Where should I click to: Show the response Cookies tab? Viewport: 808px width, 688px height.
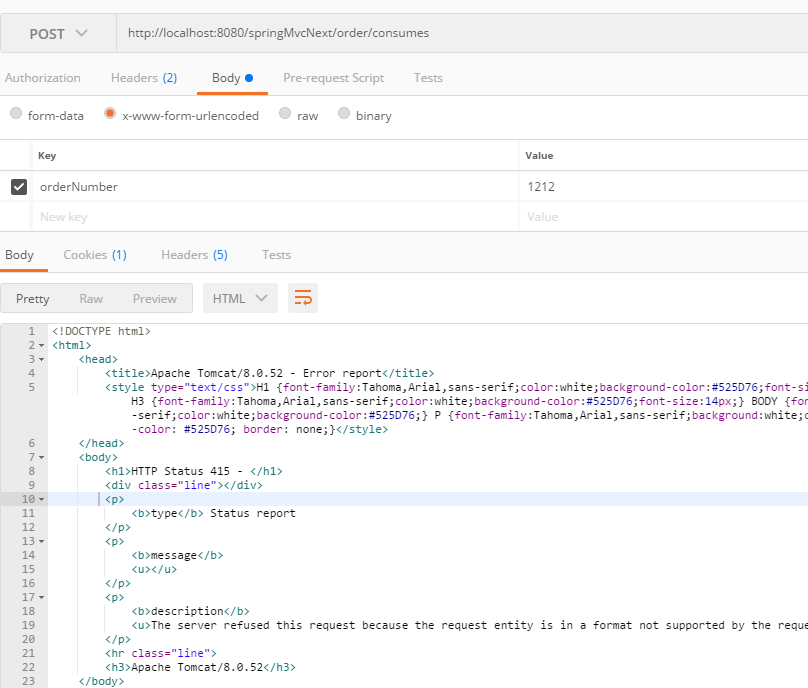[x=94, y=255]
